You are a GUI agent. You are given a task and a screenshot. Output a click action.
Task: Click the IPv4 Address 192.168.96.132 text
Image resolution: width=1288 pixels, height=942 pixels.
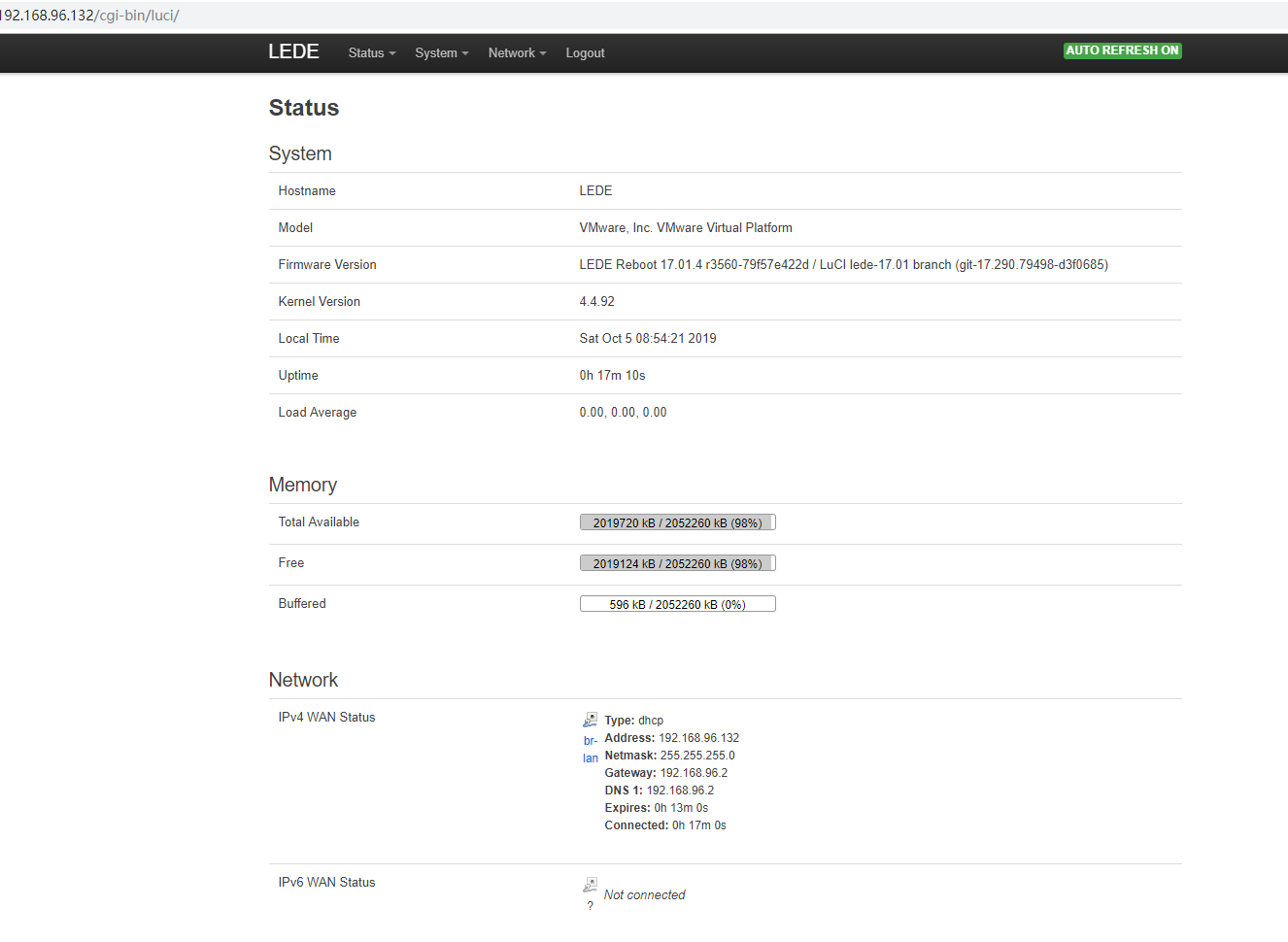(x=671, y=738)
